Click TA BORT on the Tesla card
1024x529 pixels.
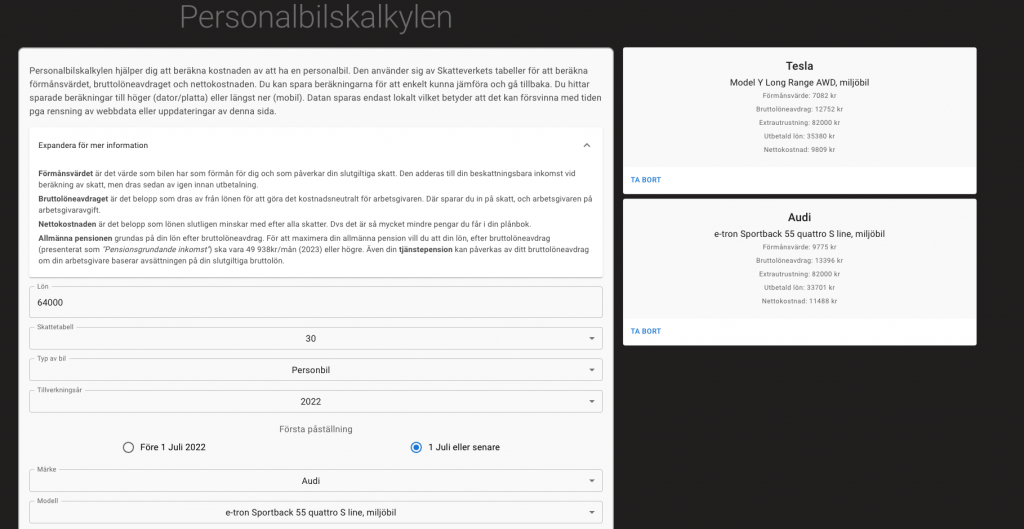click(646, 180)
